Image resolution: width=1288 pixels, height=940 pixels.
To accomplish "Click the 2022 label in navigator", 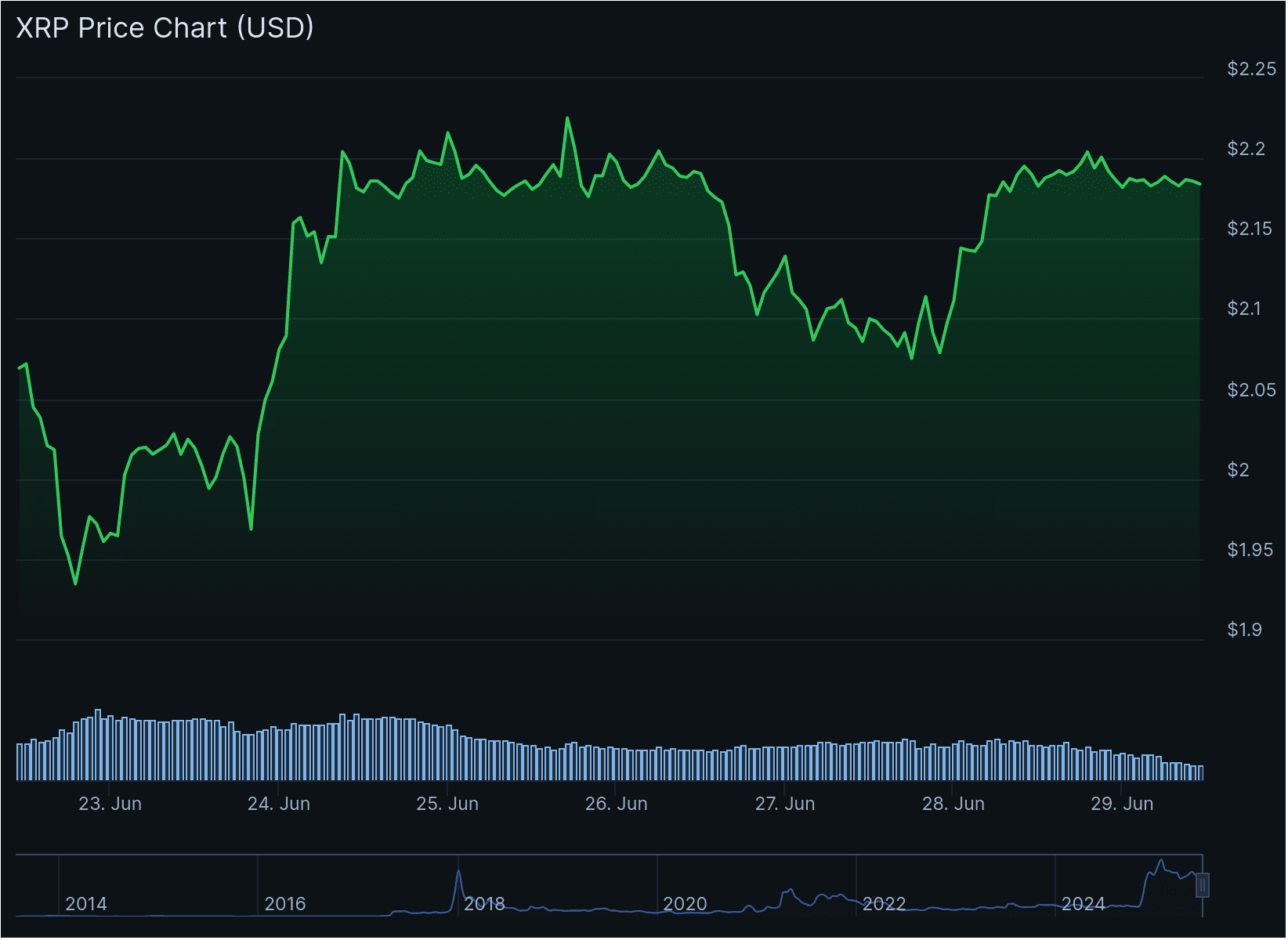I will 884,904.
